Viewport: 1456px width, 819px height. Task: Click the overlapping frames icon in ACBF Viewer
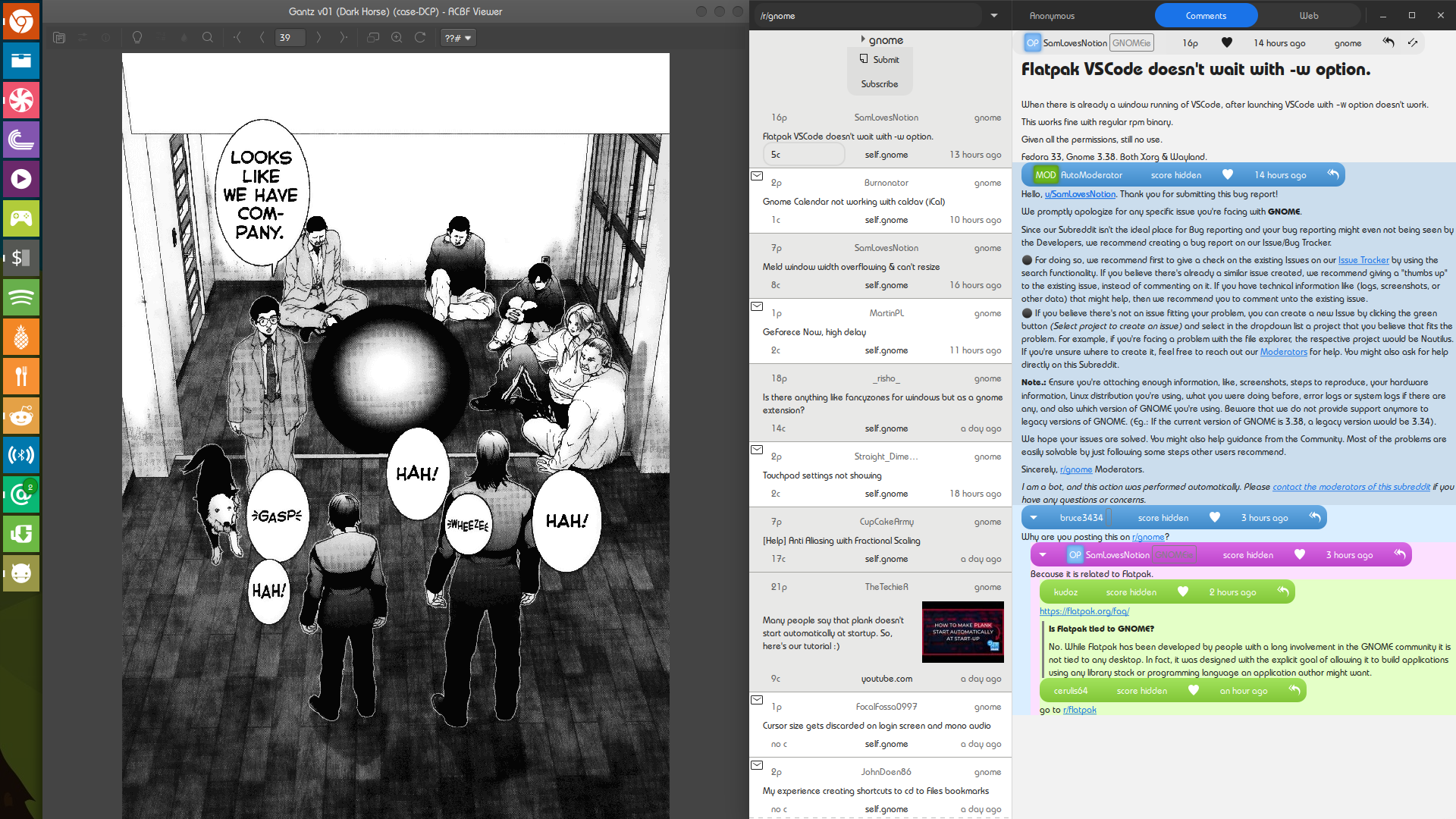tap(373, 37)
